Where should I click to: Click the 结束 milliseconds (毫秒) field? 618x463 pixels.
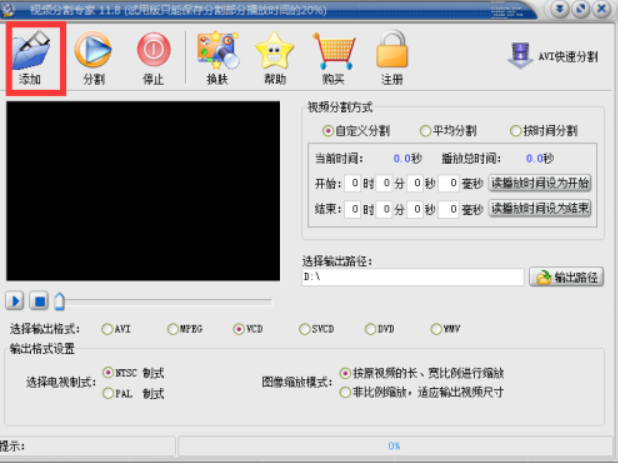449,209
